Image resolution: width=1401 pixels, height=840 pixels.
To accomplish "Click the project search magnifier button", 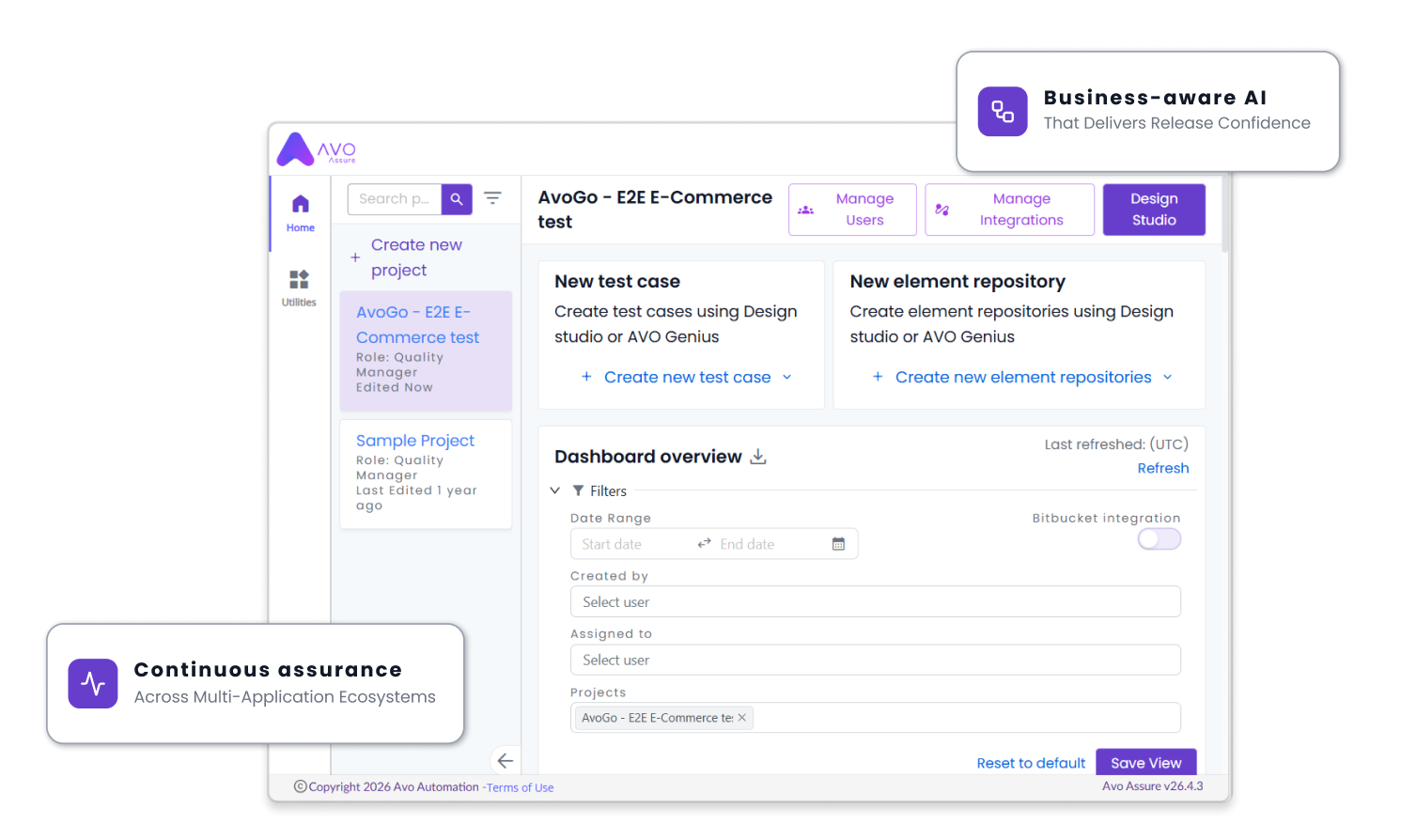I will coord(457,199).
